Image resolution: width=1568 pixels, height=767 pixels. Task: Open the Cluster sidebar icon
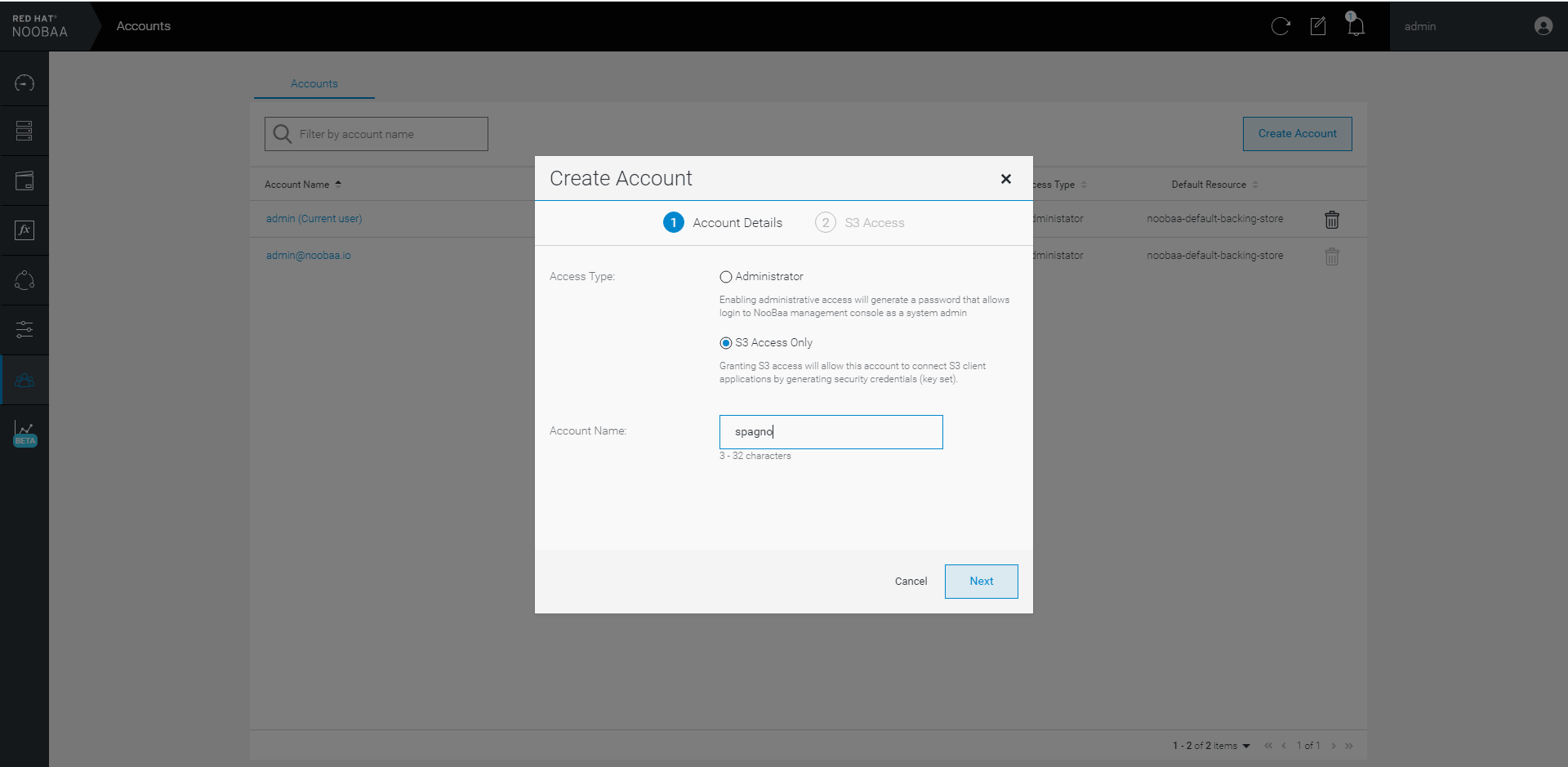point(24,280)
